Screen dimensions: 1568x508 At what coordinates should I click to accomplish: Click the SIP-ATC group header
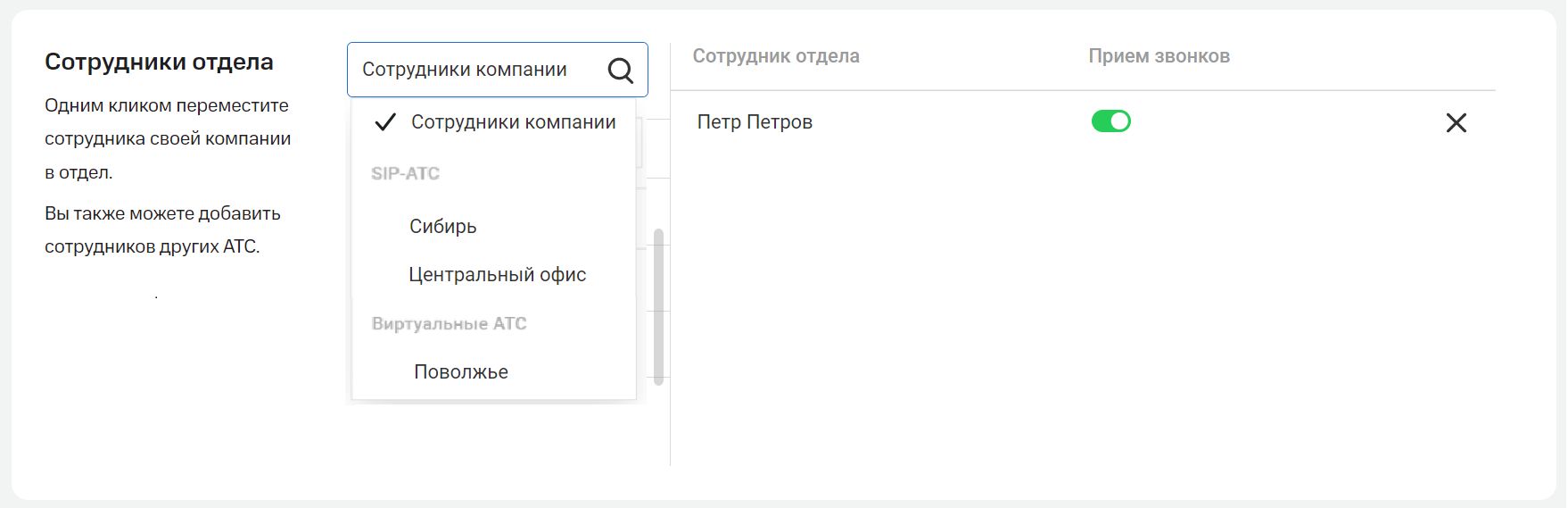pos(406,174)
